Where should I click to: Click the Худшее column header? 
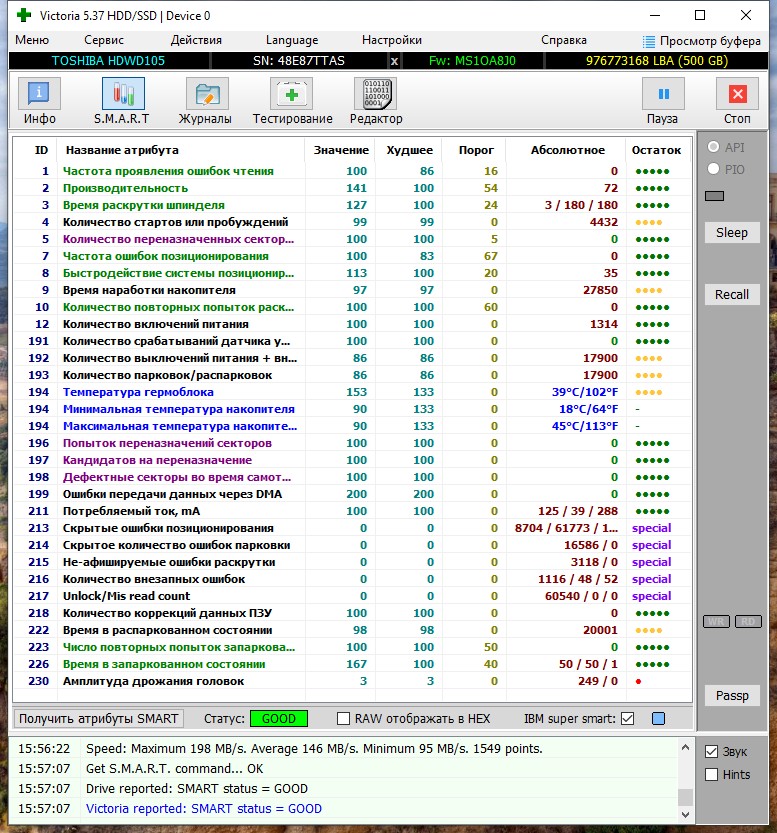[x=409, y=150]
